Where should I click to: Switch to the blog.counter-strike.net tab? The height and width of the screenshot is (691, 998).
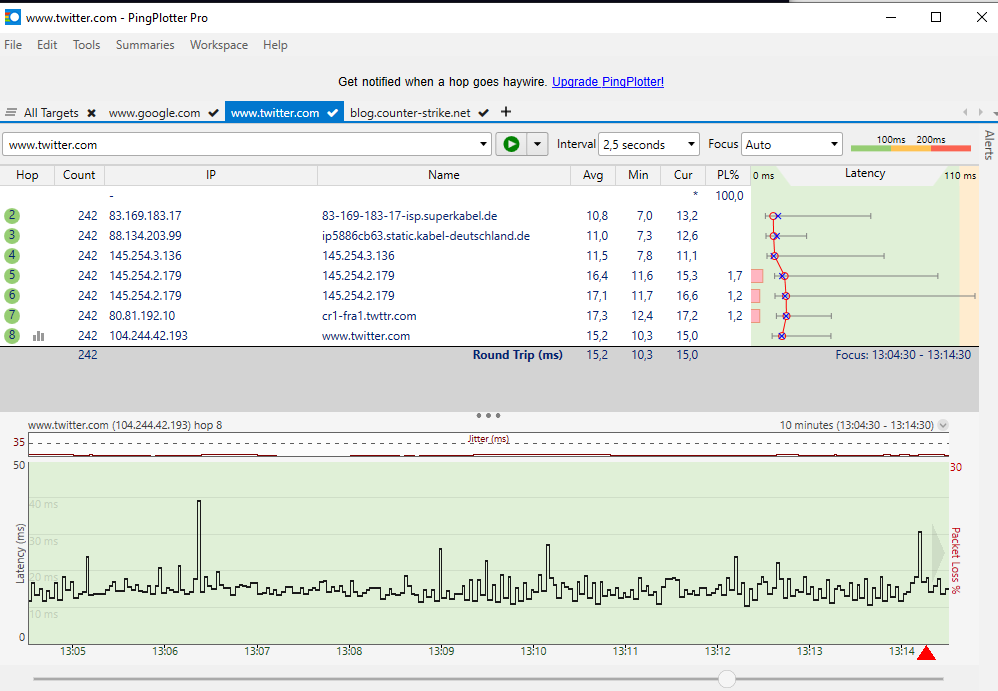[411, 113]
